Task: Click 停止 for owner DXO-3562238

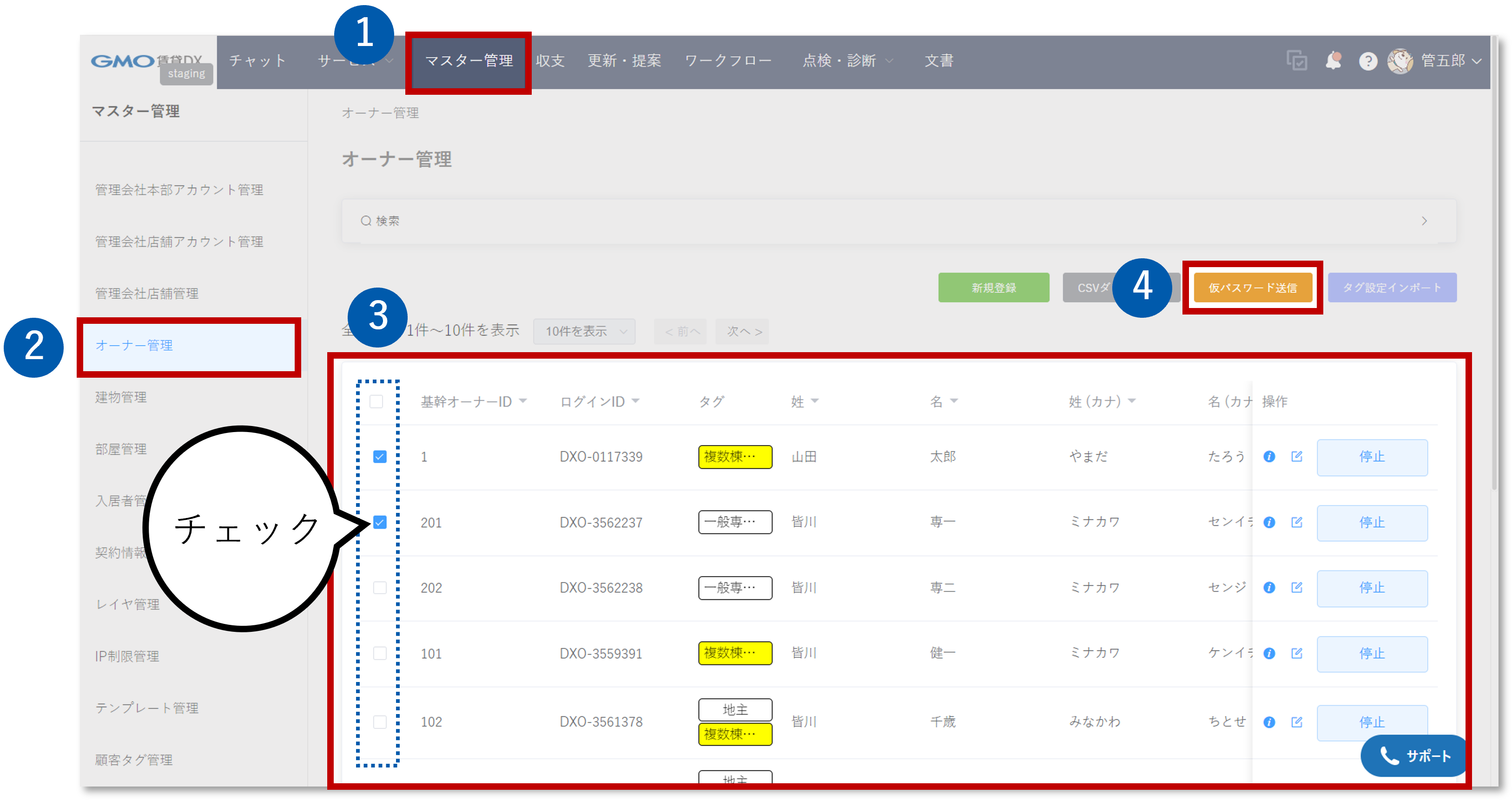Action: [x=1372, y=588]
